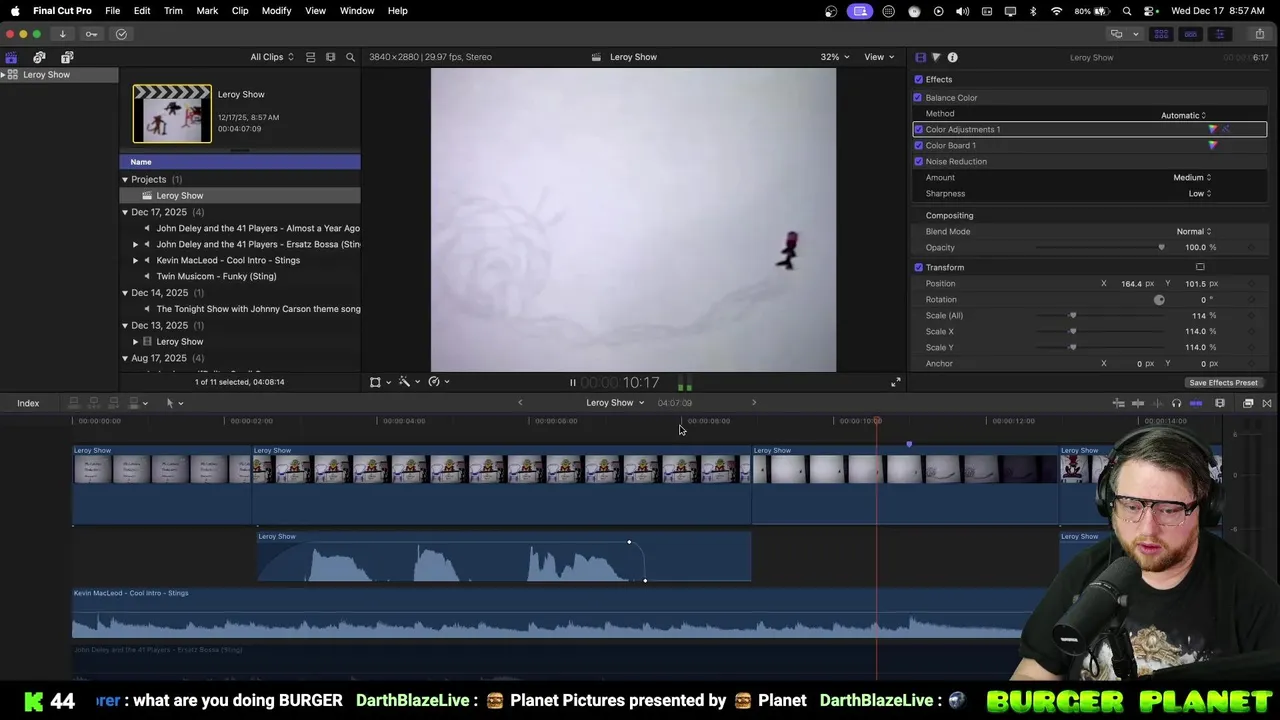Viewport: 1280px width, 720px height.
Task: Click the Import Media arrow button
Action: coord(62,34)
